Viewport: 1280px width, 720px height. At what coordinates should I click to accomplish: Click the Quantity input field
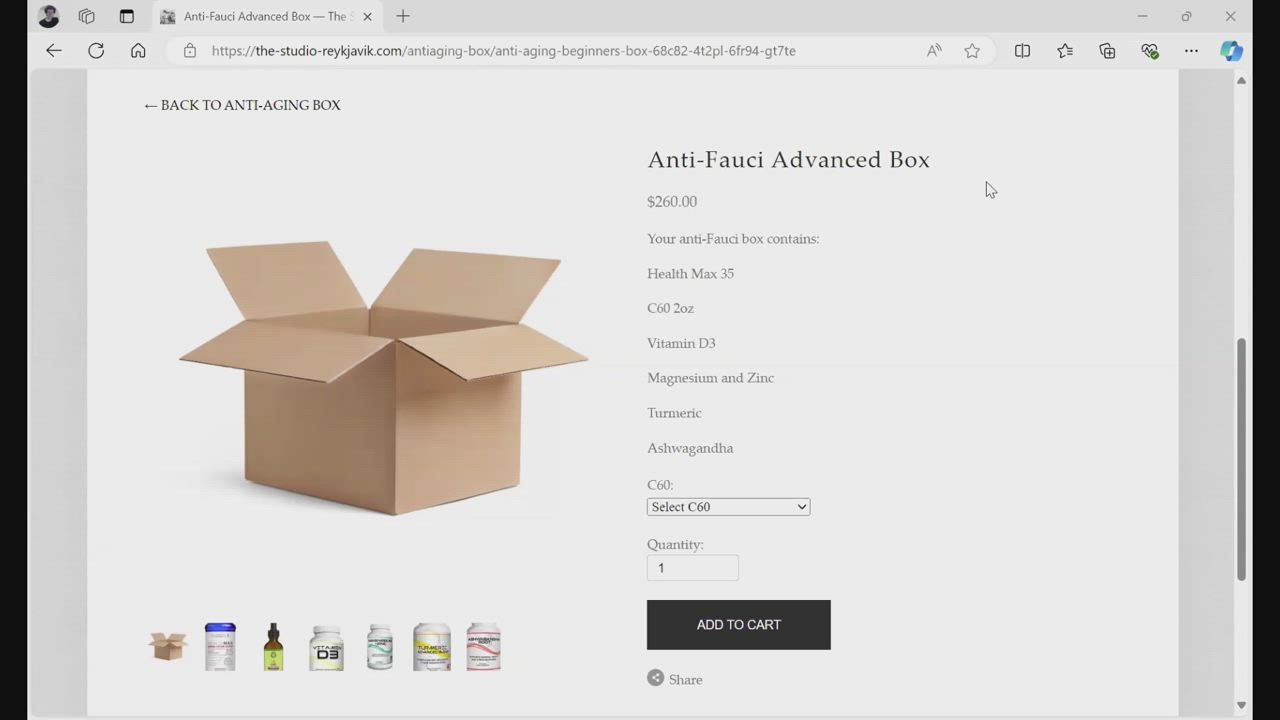coord(692,568)
